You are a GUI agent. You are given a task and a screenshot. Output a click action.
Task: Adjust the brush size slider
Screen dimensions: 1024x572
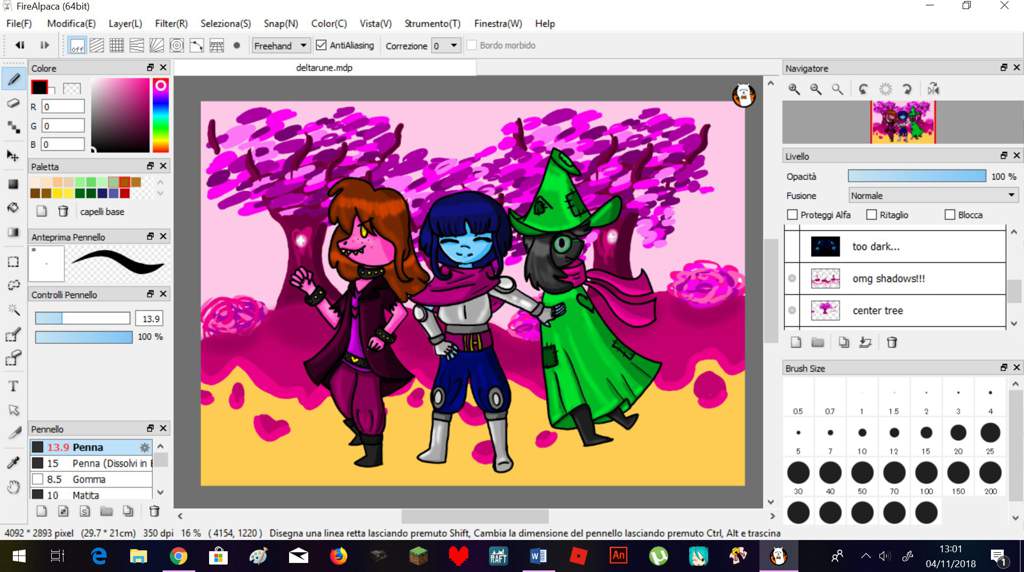(82, 318)
